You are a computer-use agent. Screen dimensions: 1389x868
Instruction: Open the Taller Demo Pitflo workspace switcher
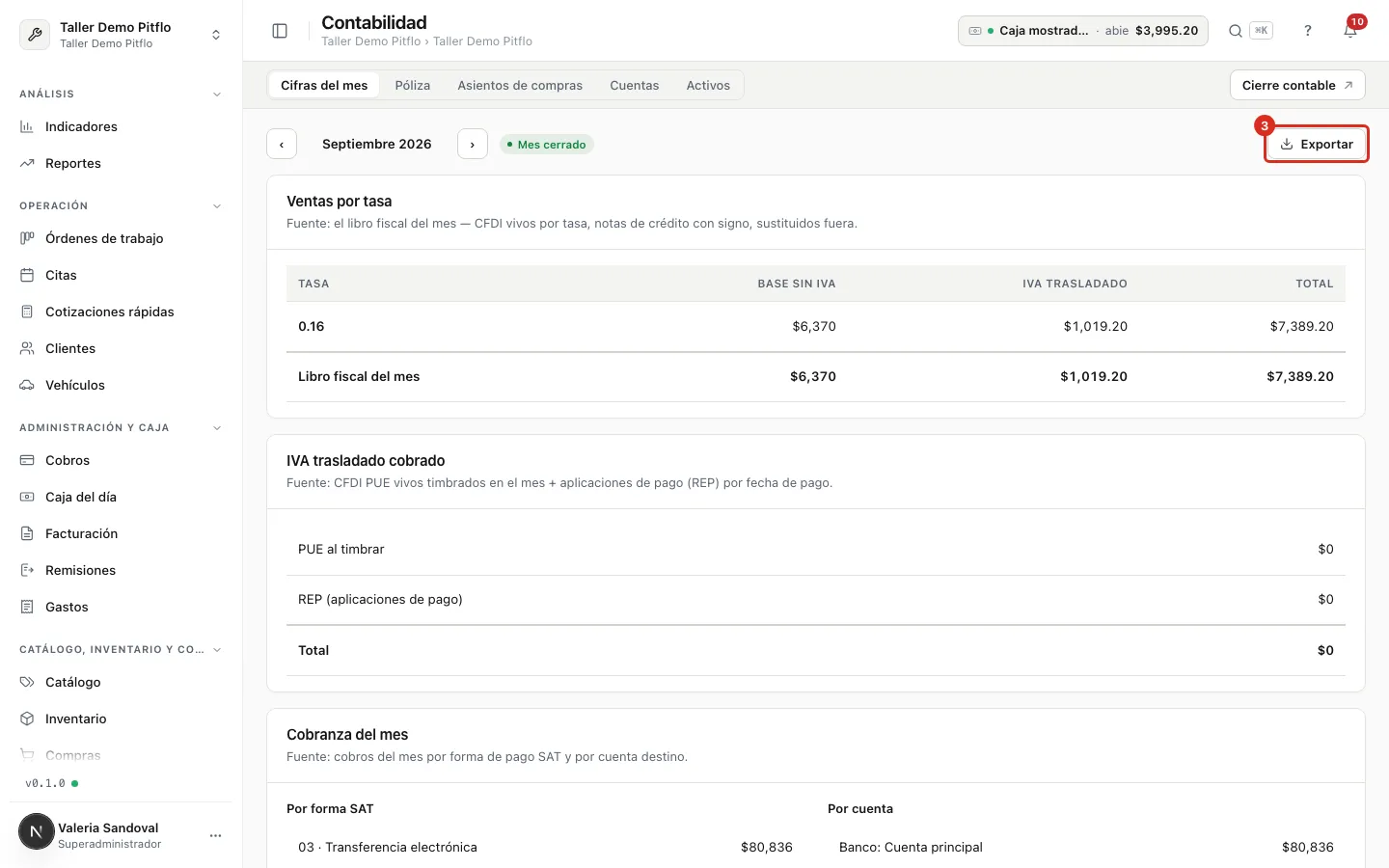coord(121,35)
